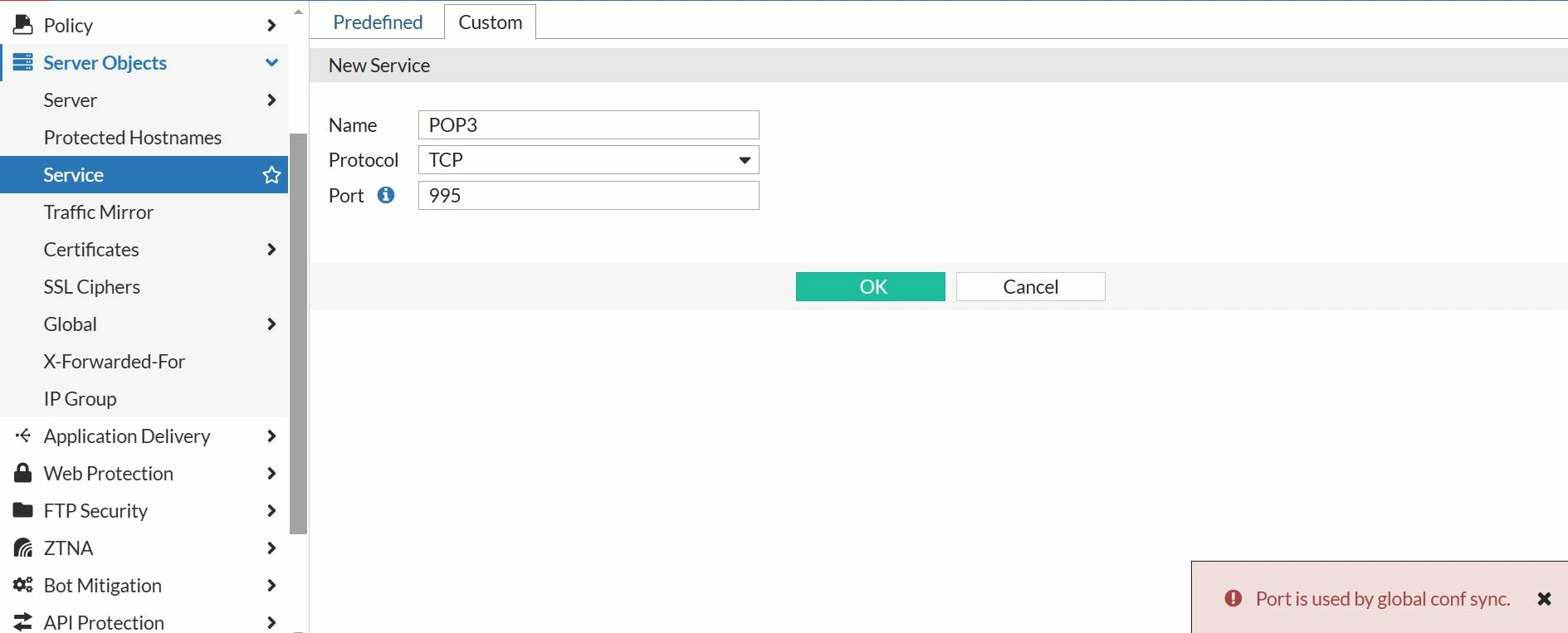
Task: Click the Cancel button
Action: click(x=1030, y=287)
